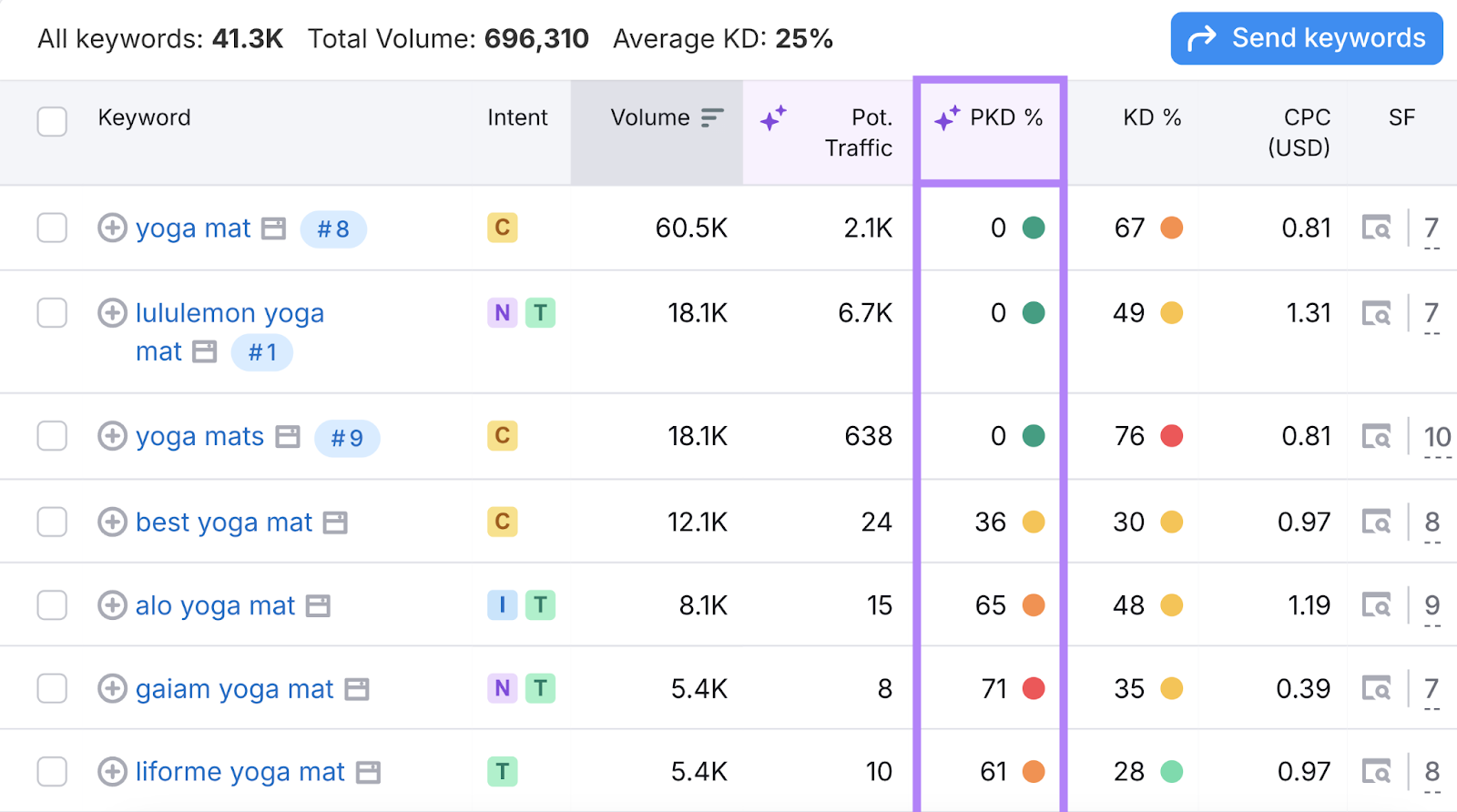Click the CPC (USD) column header
Viewport: 1457px width, 812px height.
click(x=1299, y=132)
